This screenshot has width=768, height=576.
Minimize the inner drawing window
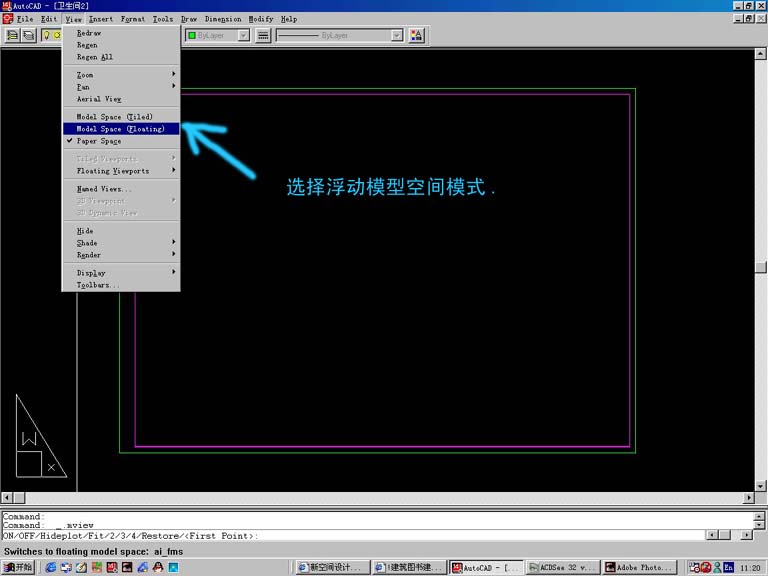click(x=739, y=18)
